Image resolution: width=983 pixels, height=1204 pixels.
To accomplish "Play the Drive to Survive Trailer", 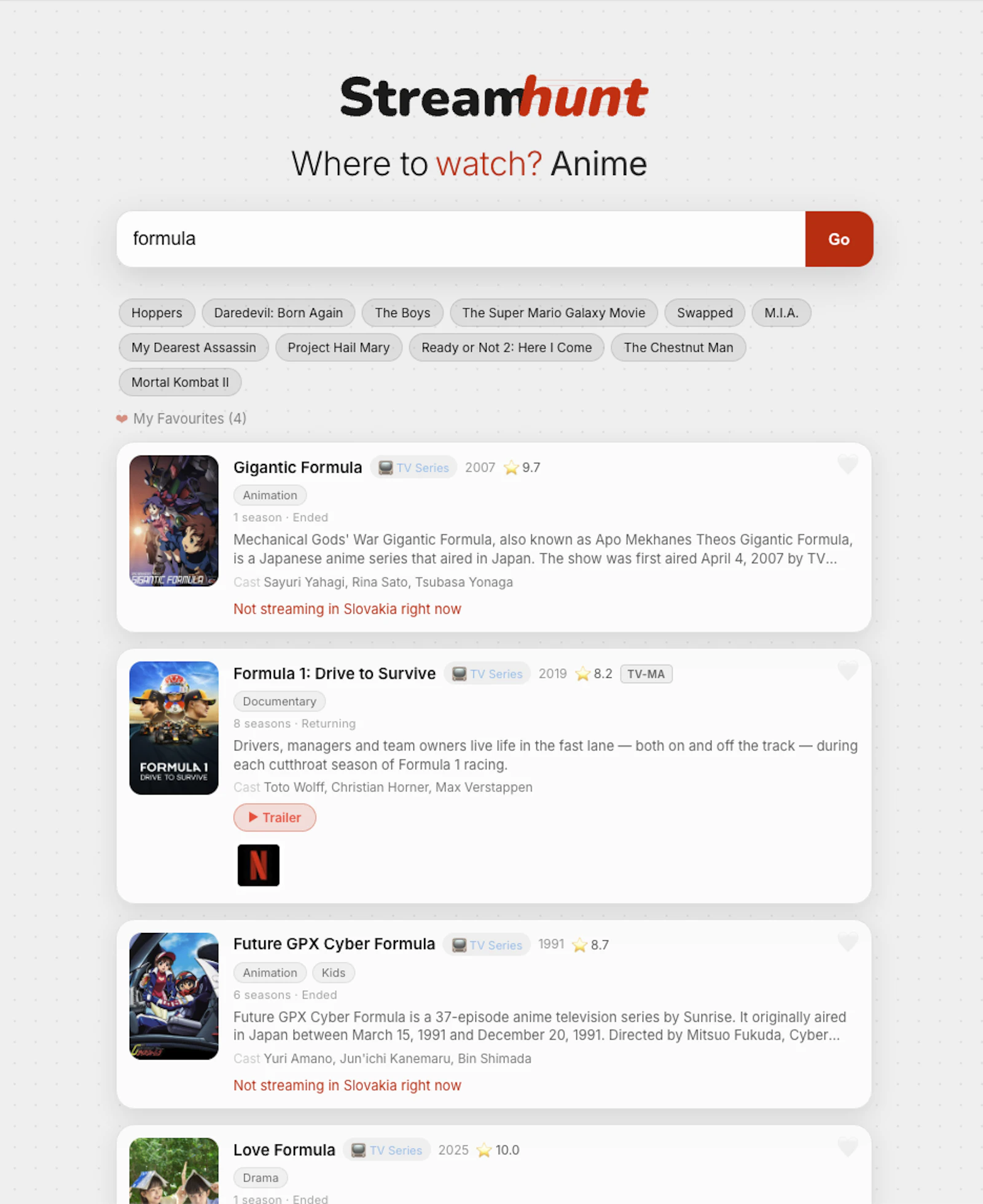I will (275, 817).
